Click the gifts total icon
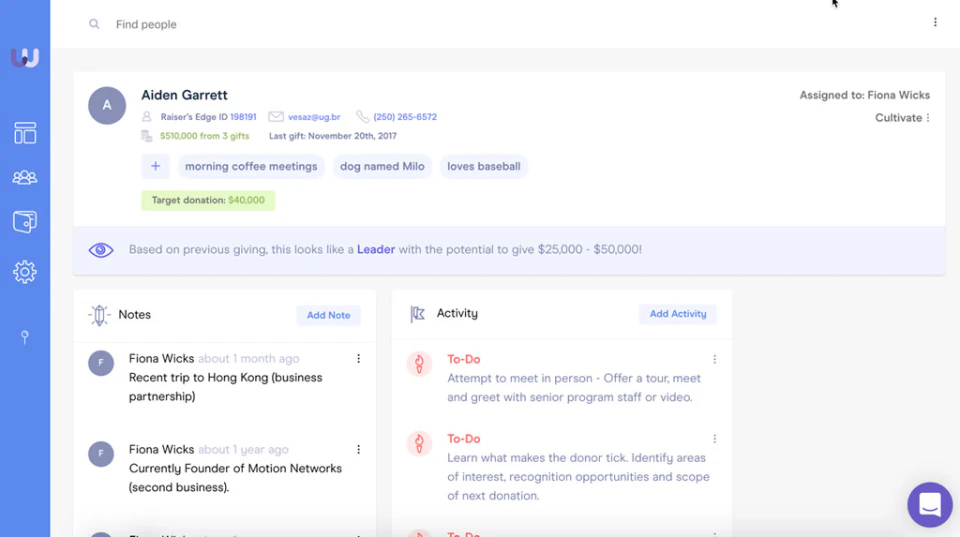This screenshot has height=537, width=960. coord(146,136)
